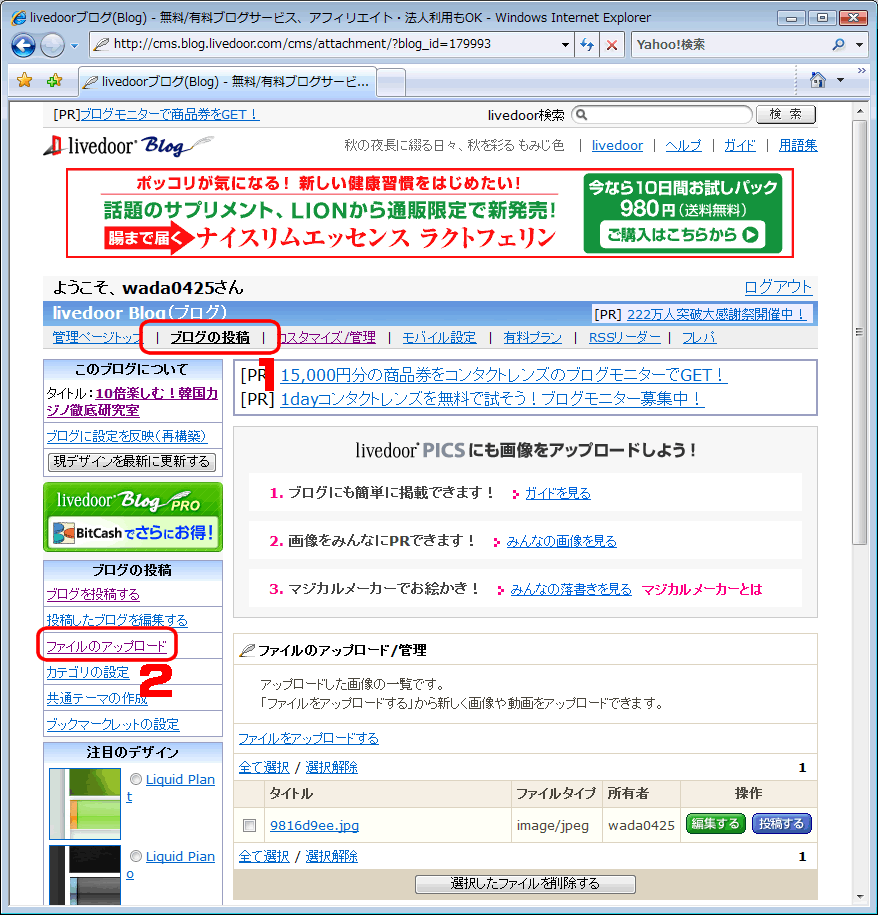Click the Refresh page icon
Screen dimensions: 878x915
tap(587, 45)
